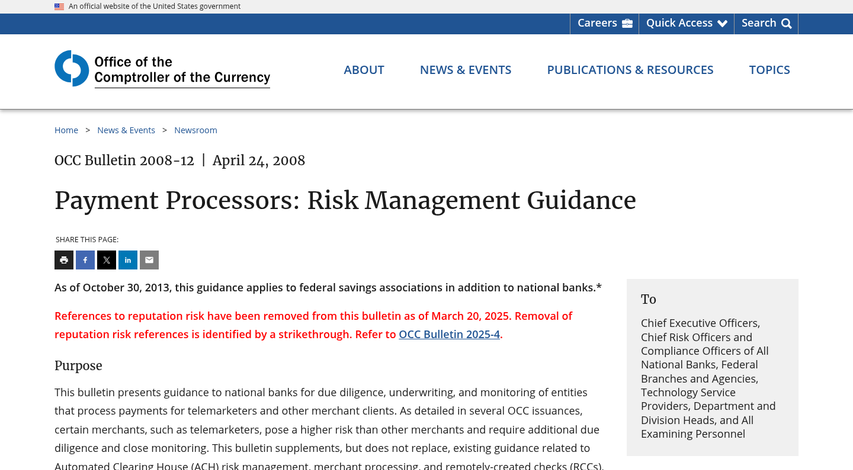Viewport: 853px width, 470px height.
Task: Click the OCC Bulletin 2008-12 text
Action: point(124,160)
